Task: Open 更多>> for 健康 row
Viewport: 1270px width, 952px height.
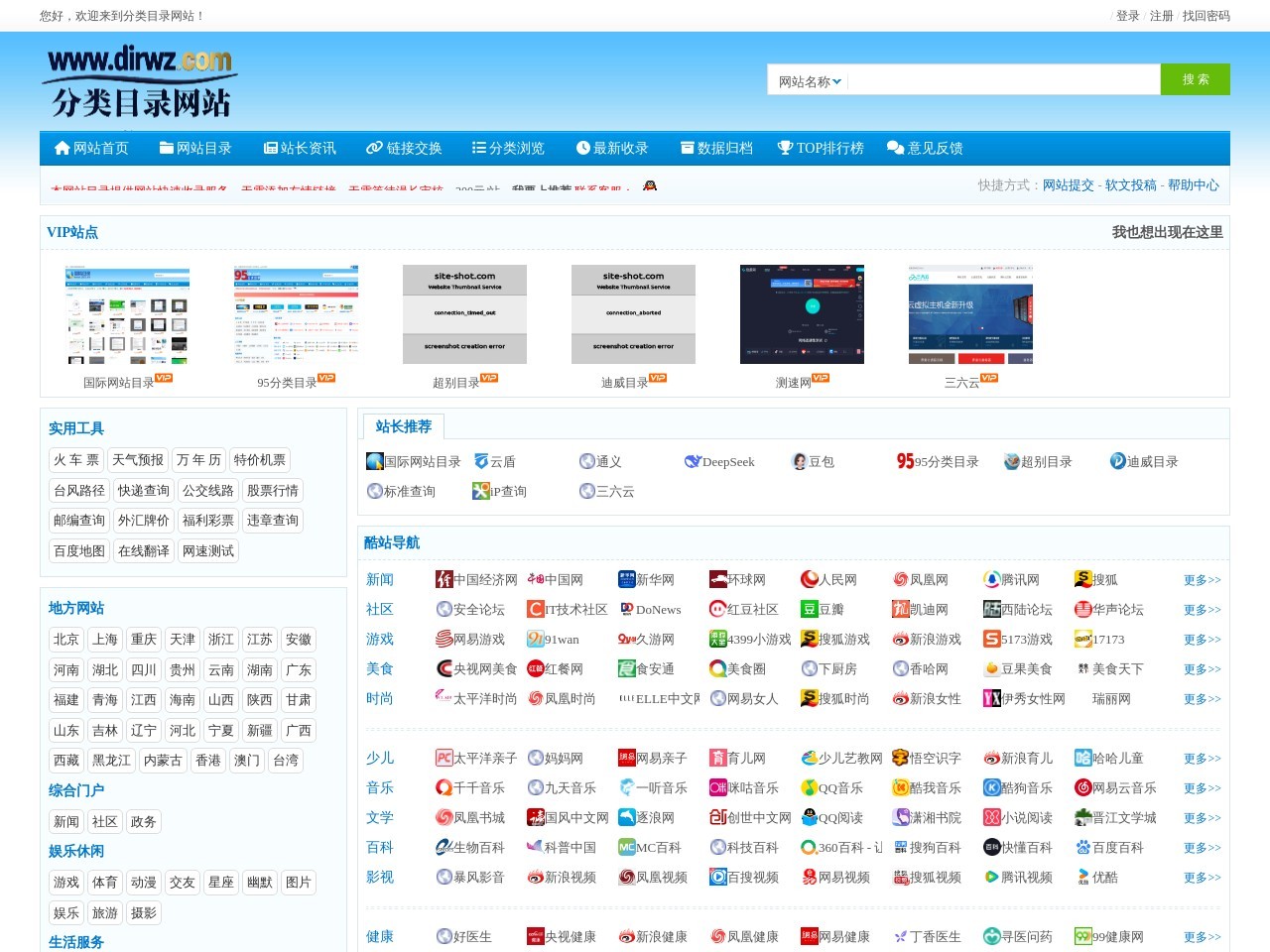Action: click(x=1202, y=937)
